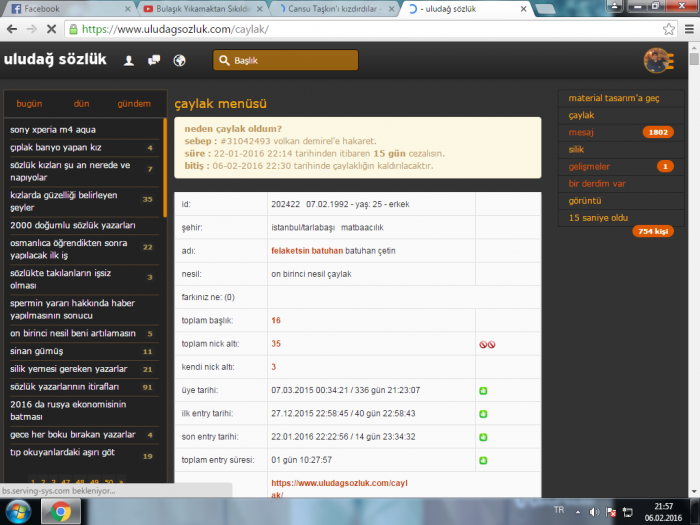700x525 pixels.
Task: Click the action center flag tray icon
Action: [x=611, y=512]
